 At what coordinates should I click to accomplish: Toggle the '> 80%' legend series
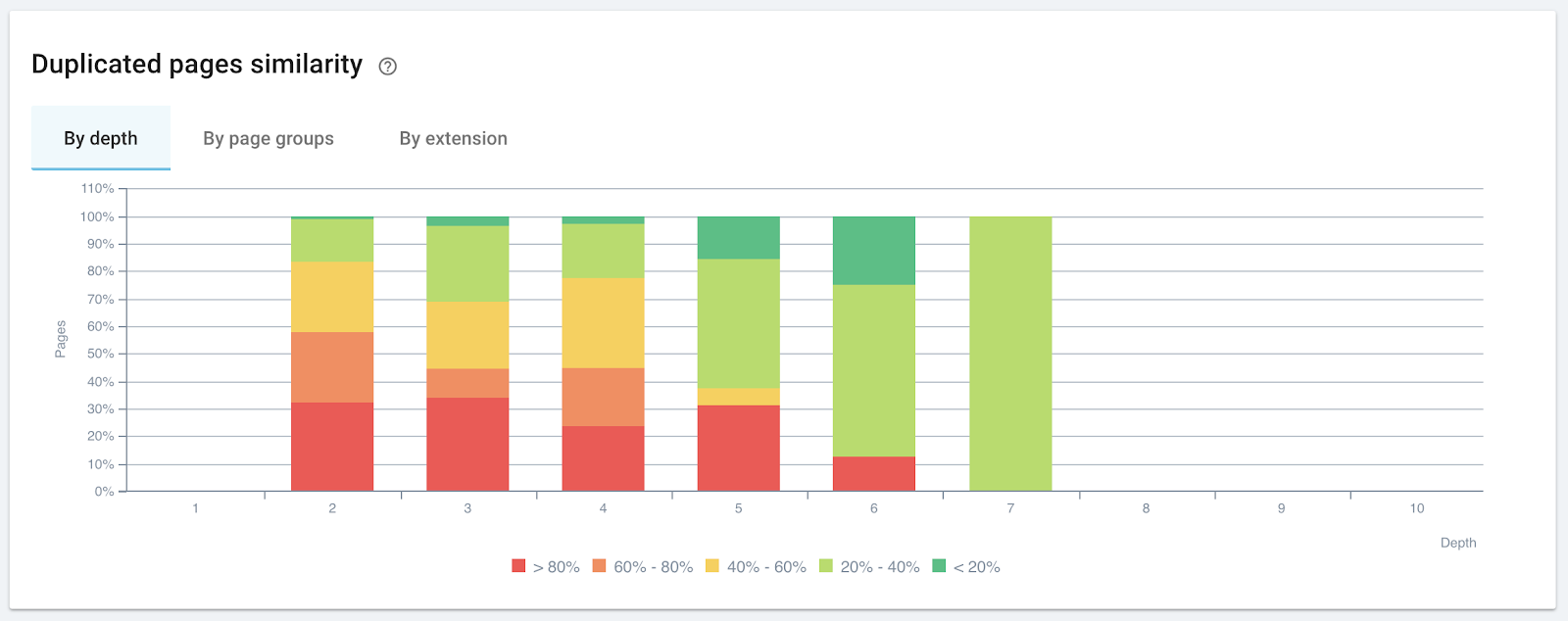tap(555, 566)
